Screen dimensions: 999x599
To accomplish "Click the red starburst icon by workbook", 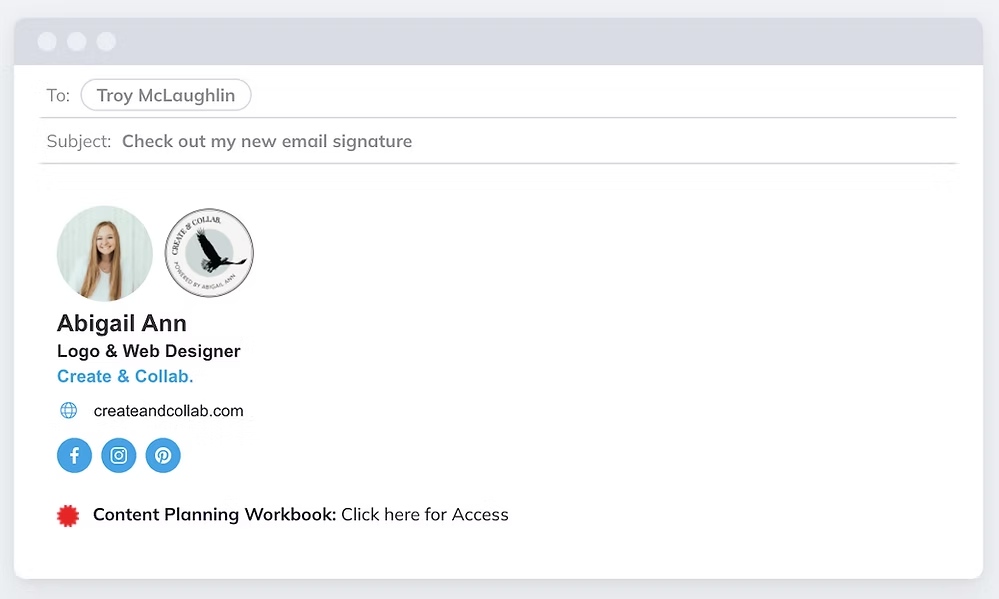I will coord(68,516).
